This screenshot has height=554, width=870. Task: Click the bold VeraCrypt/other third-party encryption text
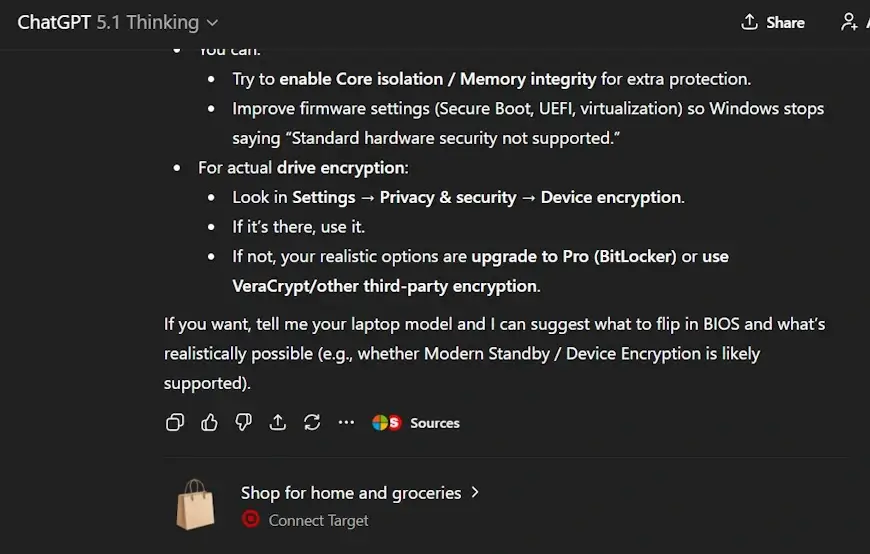385,286
